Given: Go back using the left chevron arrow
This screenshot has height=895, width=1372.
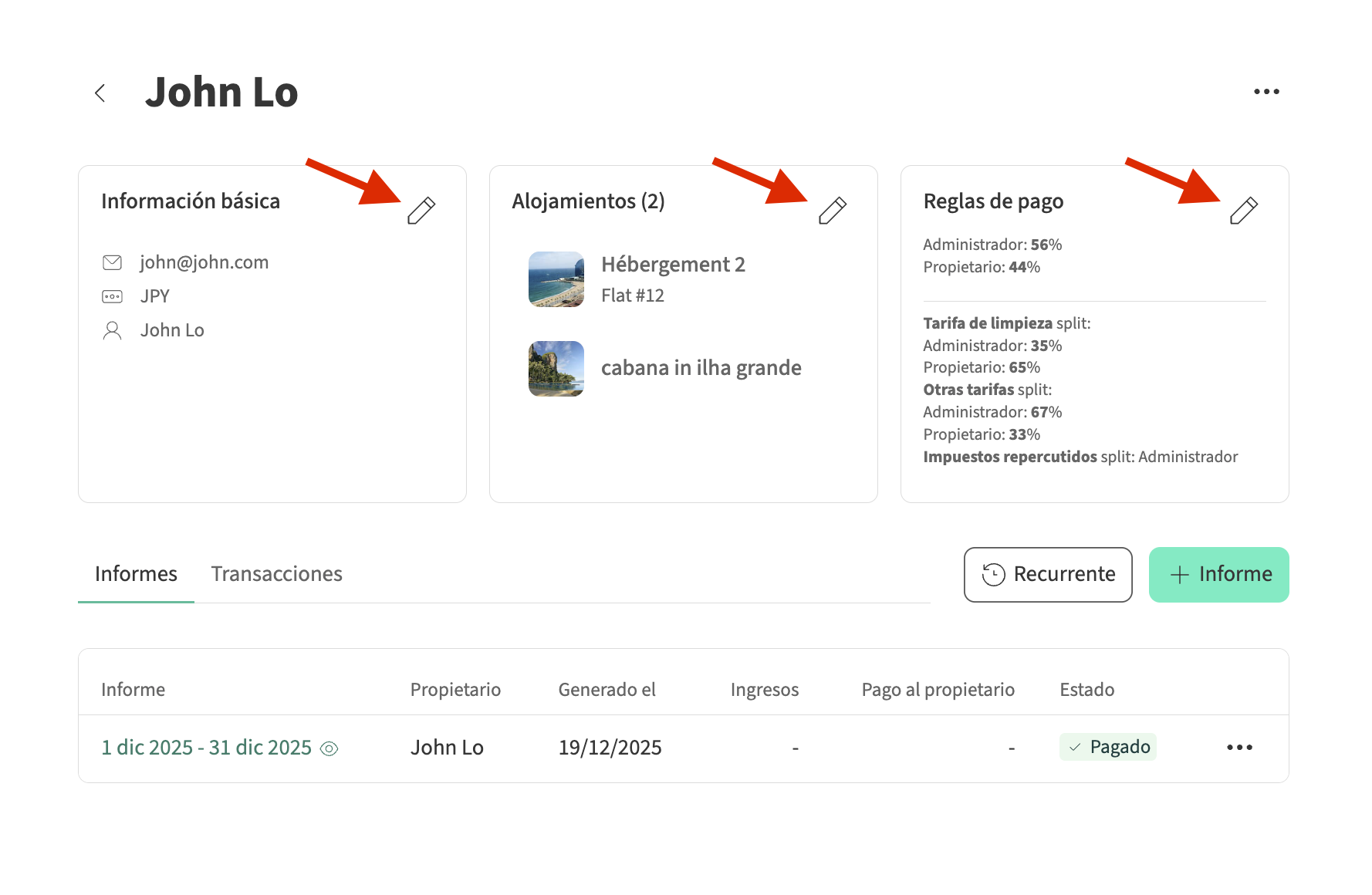Looking at the screenshot, I should (100, 93).
